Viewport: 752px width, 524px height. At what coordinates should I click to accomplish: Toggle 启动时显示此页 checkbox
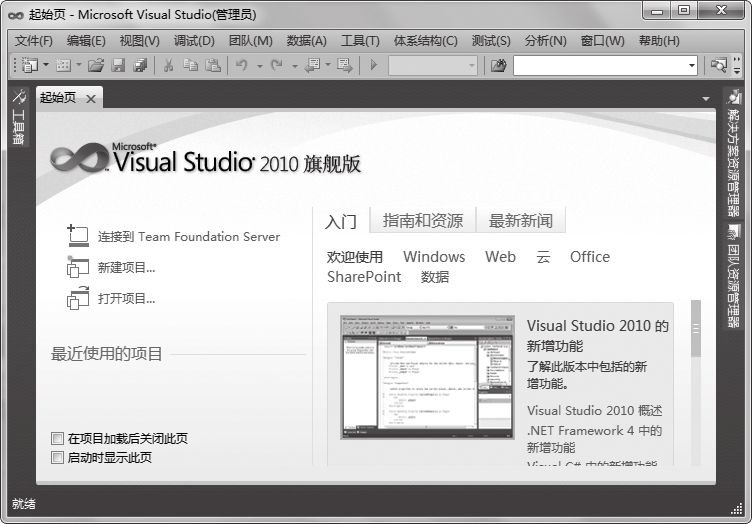[x=57, y=457]
